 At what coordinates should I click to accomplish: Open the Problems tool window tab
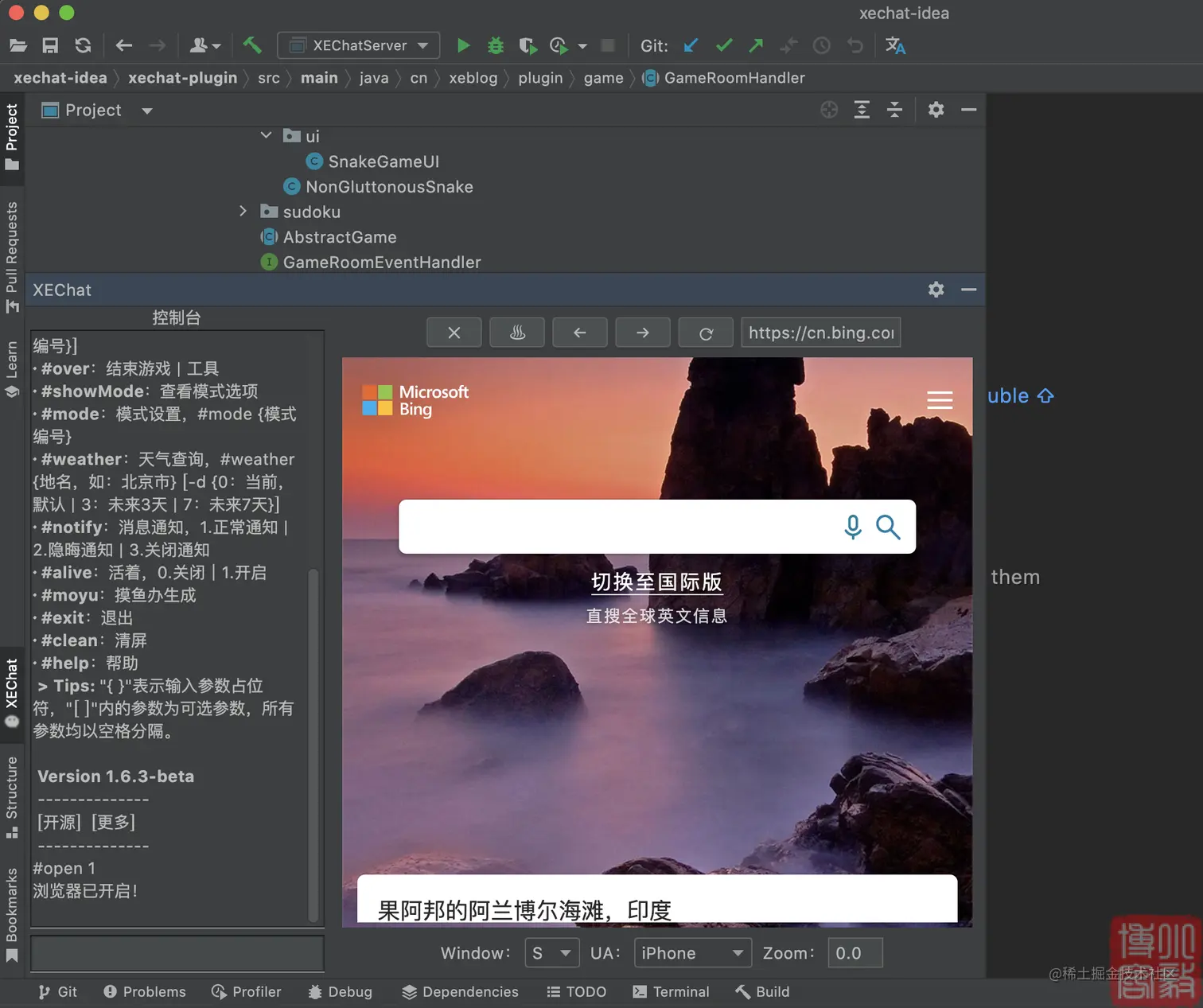145,991
